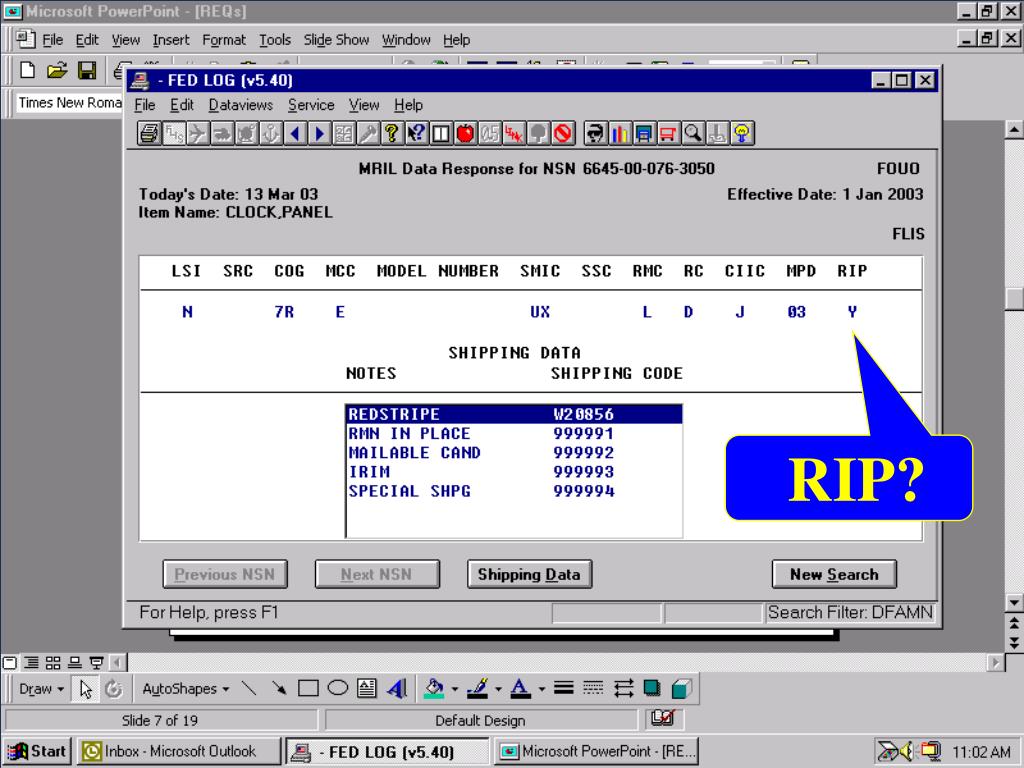Switch to Microsoft PowerPoint taskbar button
This screenshot has height=768, width=1024.
(596, 752)
